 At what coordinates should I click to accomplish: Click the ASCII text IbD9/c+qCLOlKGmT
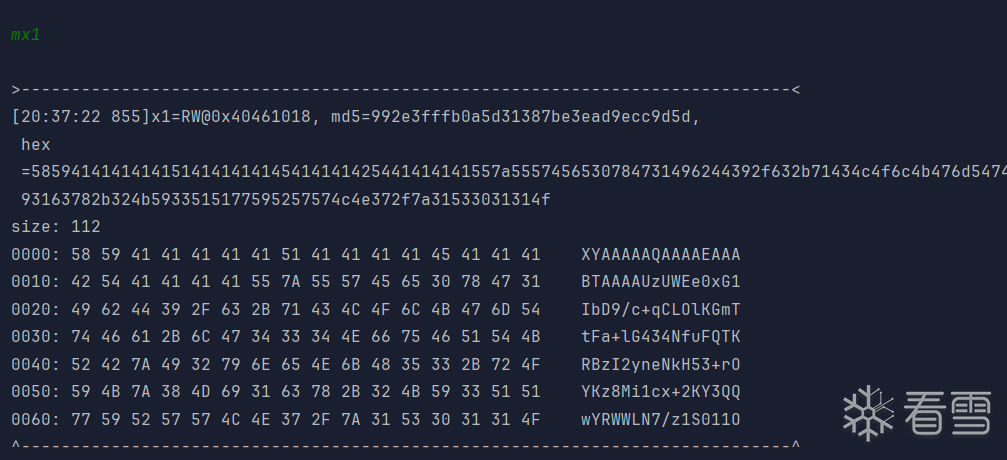(661, 309)
